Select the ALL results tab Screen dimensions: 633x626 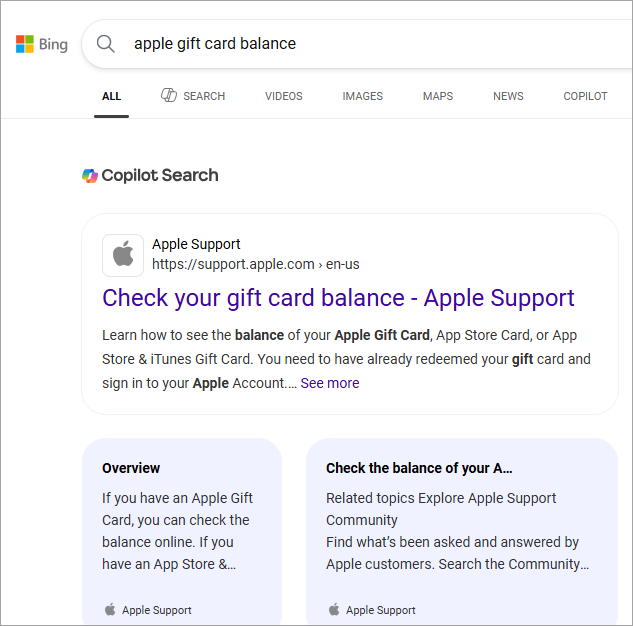tap(111, 97)
